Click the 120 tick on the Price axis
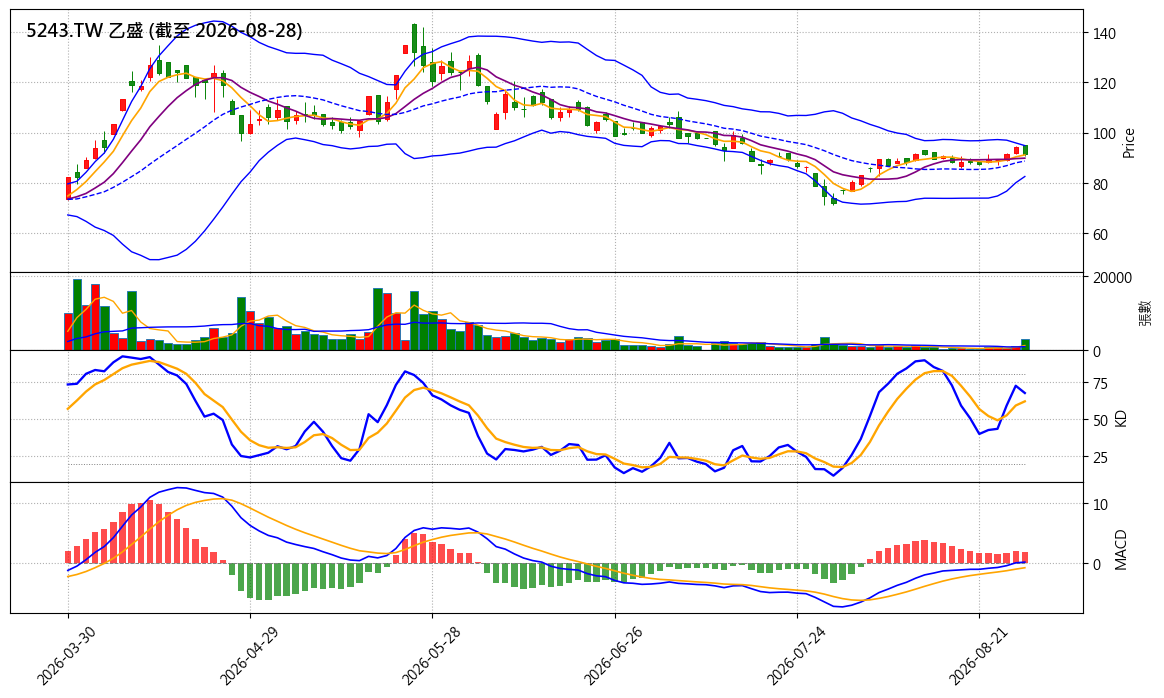Screen dimensions: 1164x698 click(x=1104, y=84)
